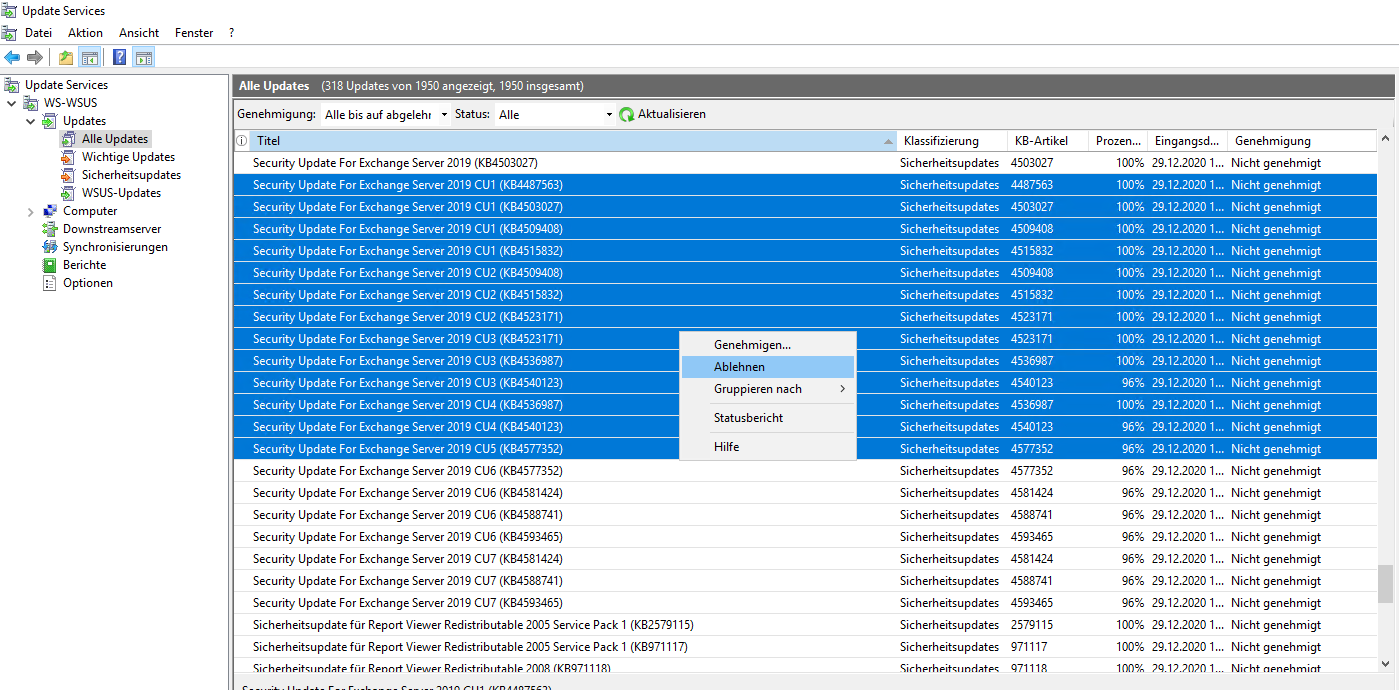Viewport: 1399px width, 690px height.
Task: Sort by the Genehmigung column header
Action: tap(1301, 141)
